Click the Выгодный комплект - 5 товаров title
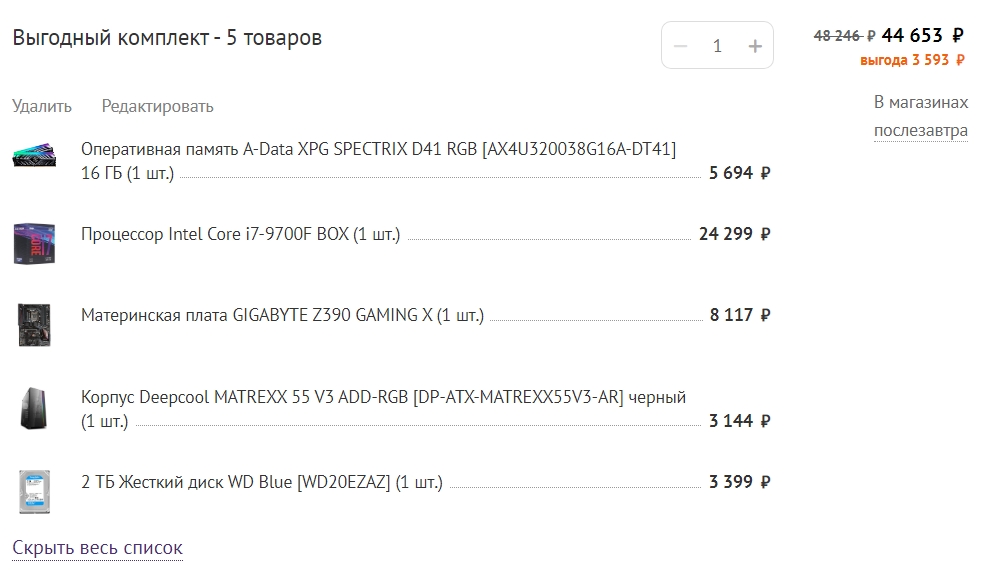This screenshot has height=580, width=987. tap(167, 38)
